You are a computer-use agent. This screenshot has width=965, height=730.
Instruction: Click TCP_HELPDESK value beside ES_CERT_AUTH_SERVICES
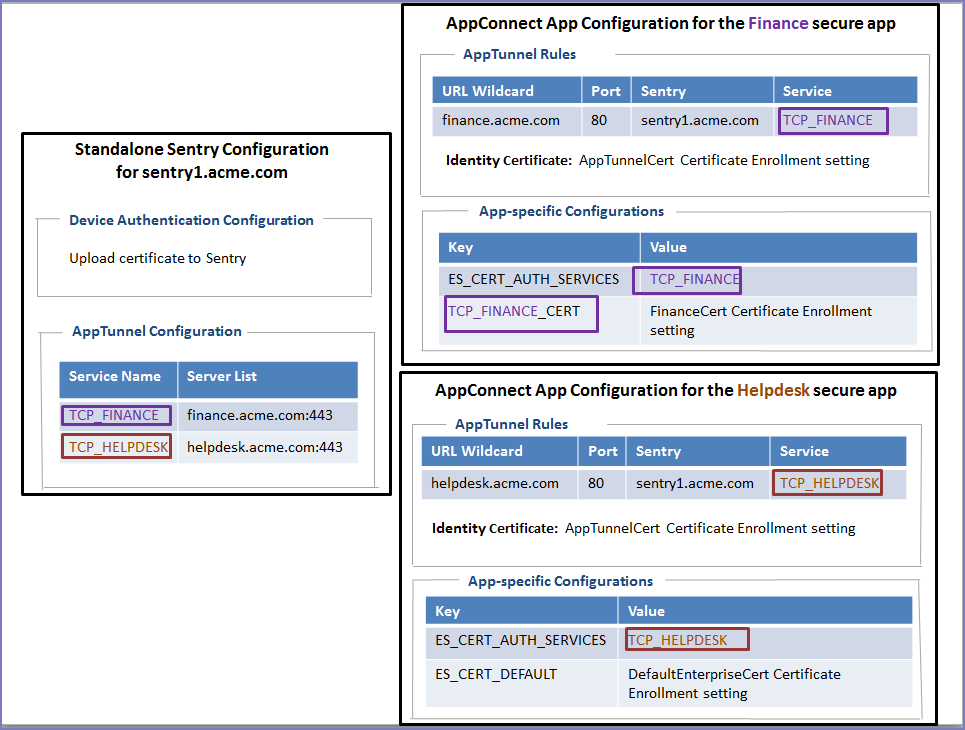[x=687, y=640]
